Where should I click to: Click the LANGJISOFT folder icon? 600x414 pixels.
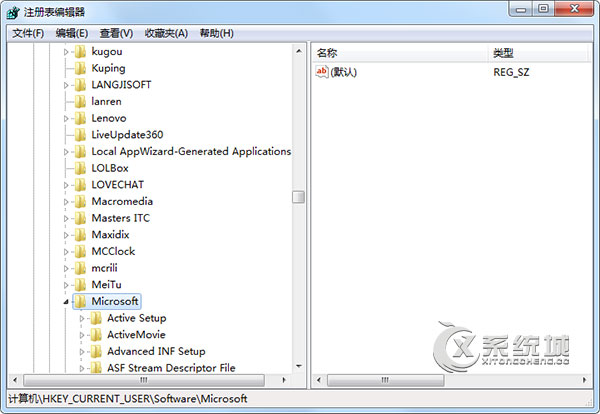click(x=80, y=85)
